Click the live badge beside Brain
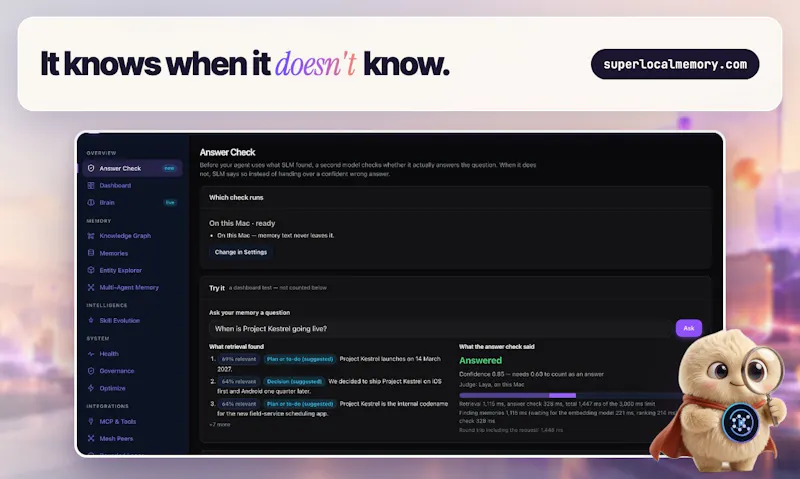This screenshot has height=479, width=800. tap(170, 203)
